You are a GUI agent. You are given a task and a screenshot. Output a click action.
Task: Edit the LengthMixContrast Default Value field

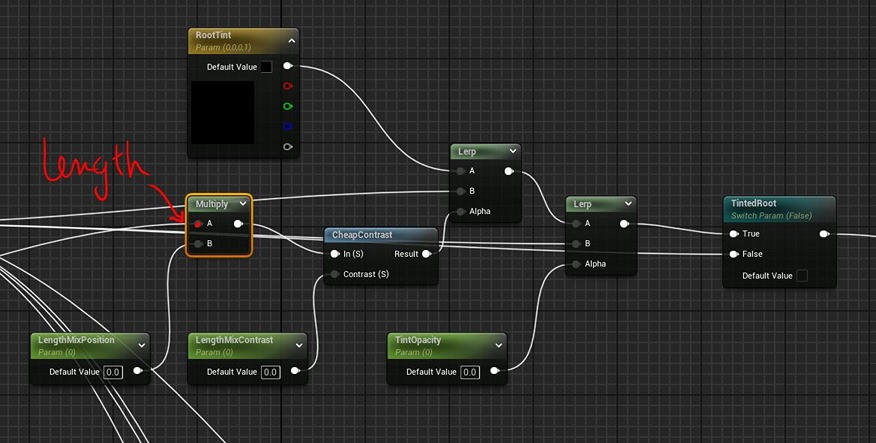270,372
